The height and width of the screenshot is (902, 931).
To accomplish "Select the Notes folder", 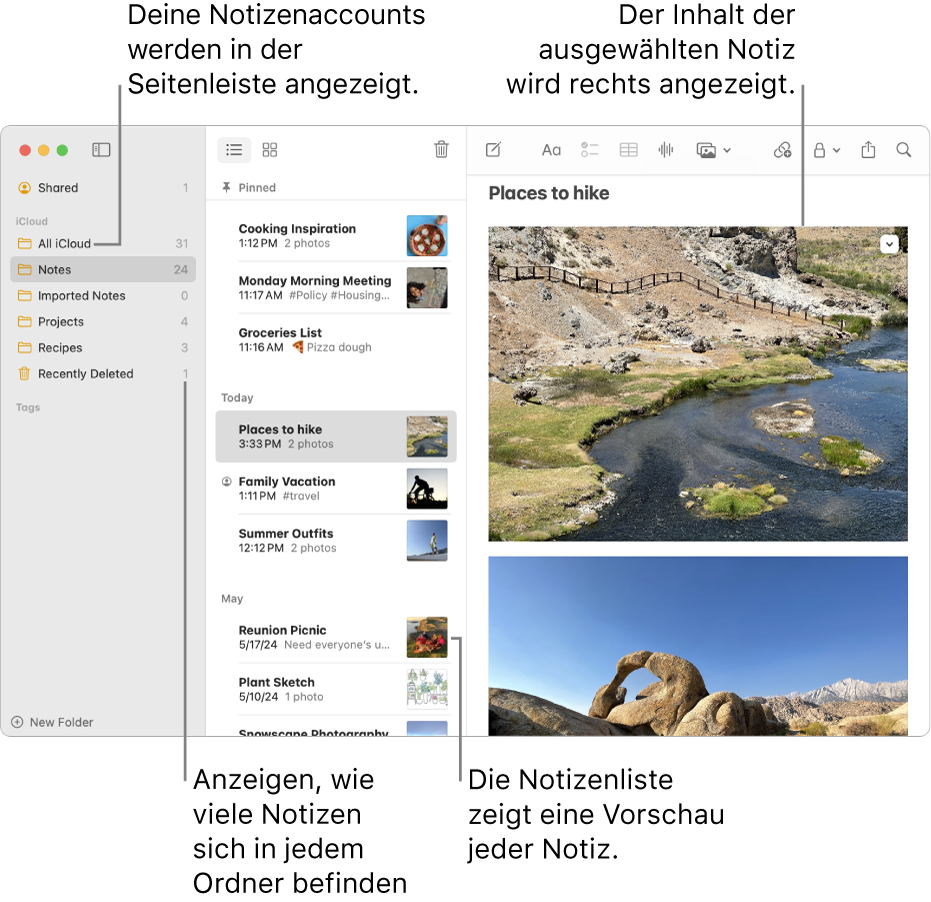I will pyautogui.click(x=103, y=270).
